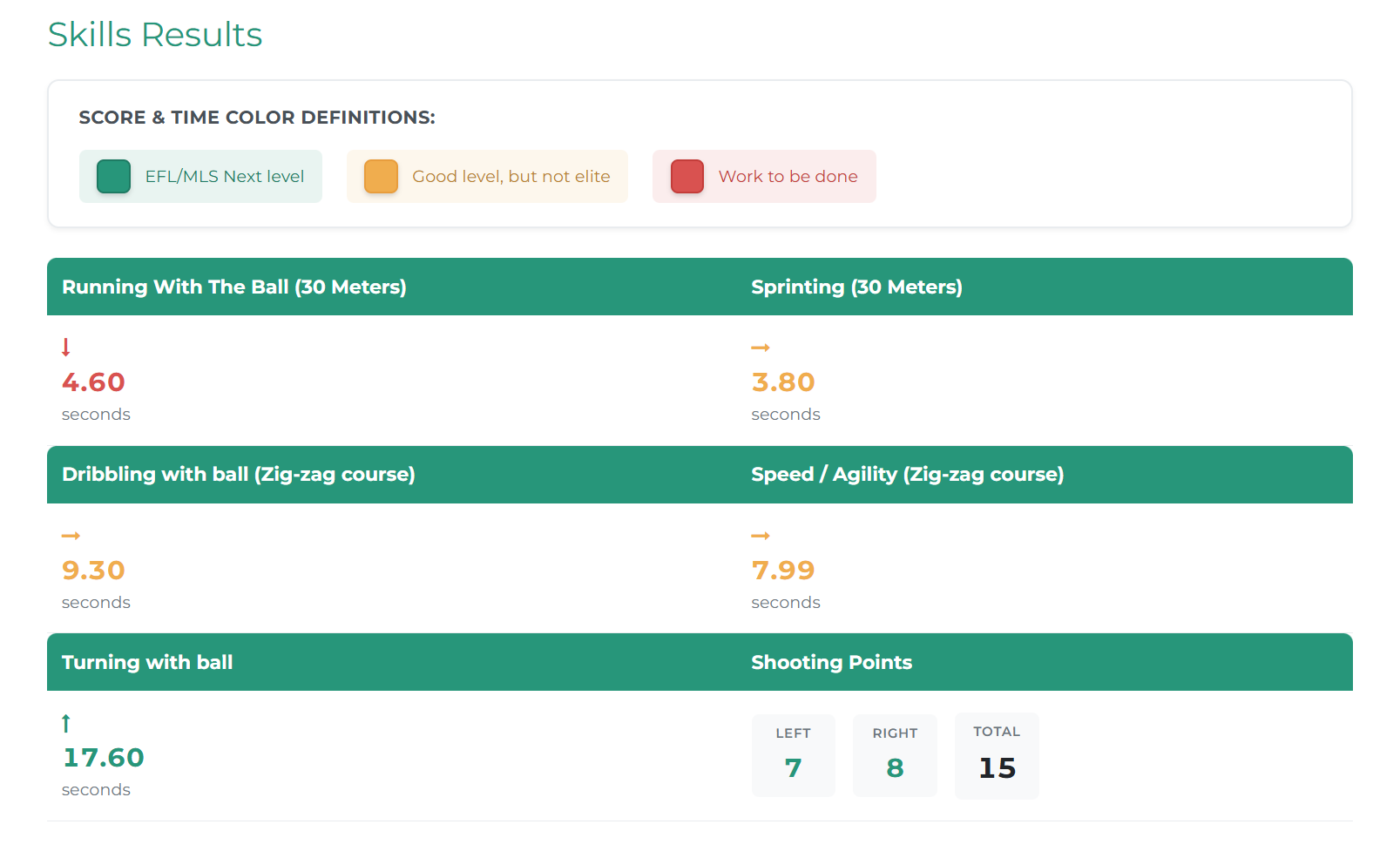Click the orange arrow above 9.30 dribbling time
The width and height of the screenshot is (1400, 858).
tap(71, 536)
